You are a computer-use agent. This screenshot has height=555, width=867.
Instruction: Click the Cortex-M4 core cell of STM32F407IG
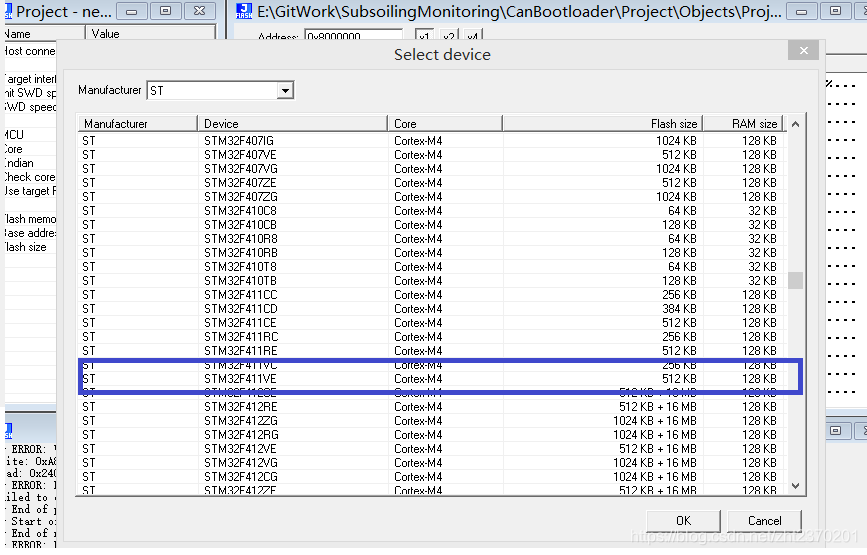point(418,140)
